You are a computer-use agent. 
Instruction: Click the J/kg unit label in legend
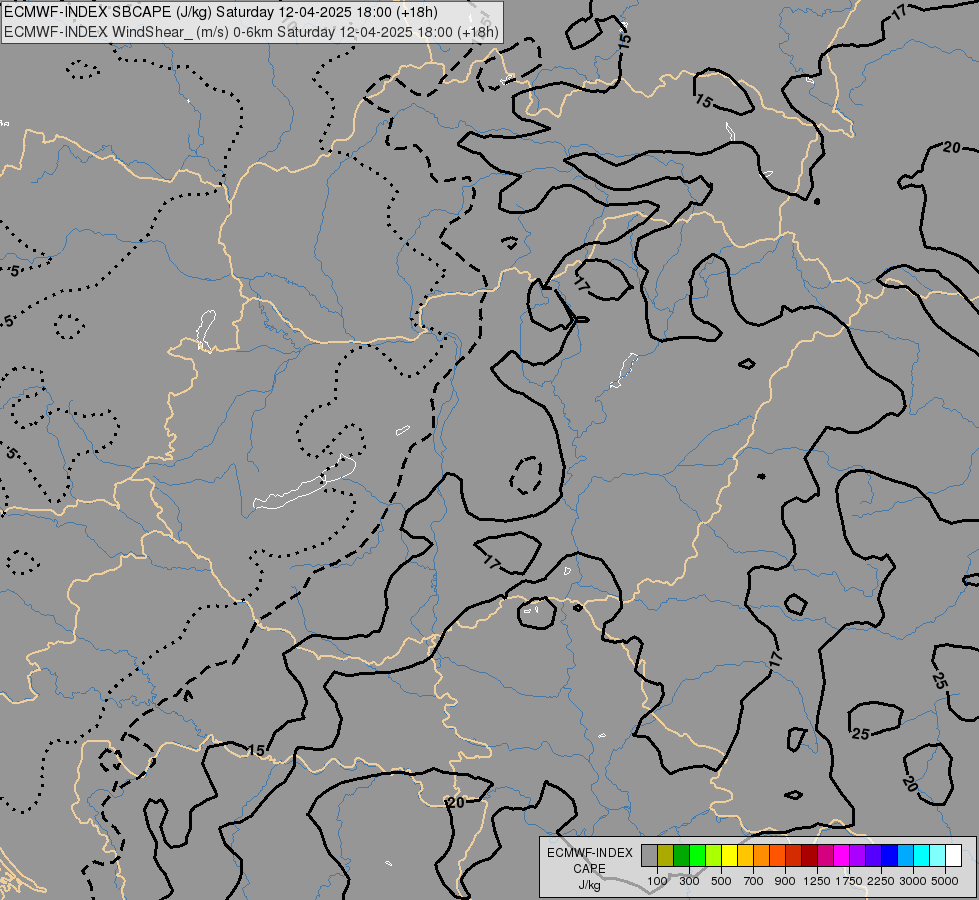tap(589, 885)
